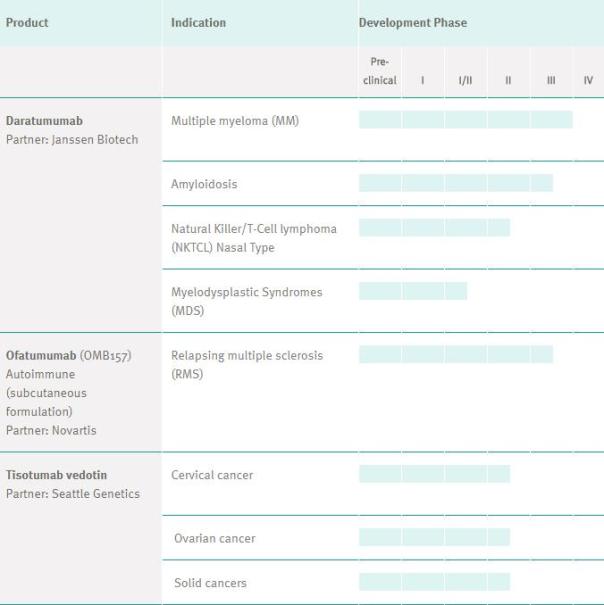The image size is (604, 605).
Task: Click the Partner: Janssen Biotech text
Action: (72, 139)
